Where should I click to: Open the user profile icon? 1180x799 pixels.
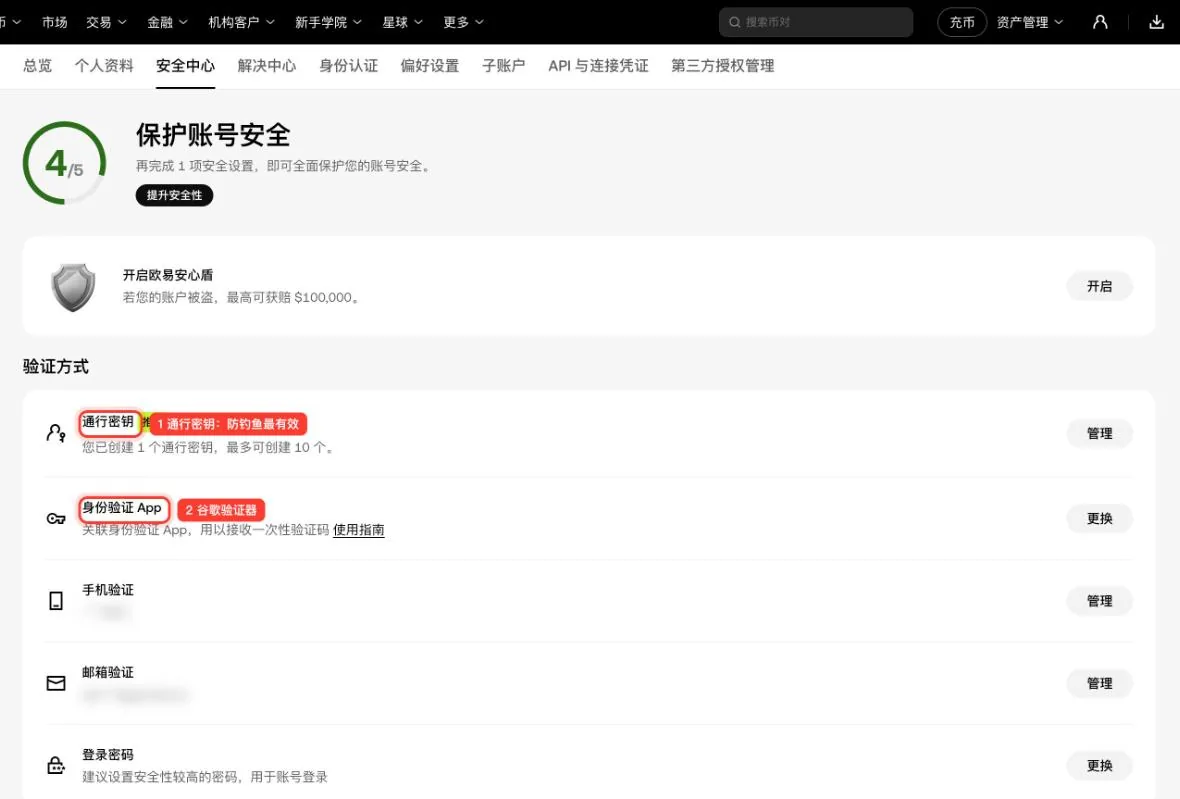[1099, 22]
